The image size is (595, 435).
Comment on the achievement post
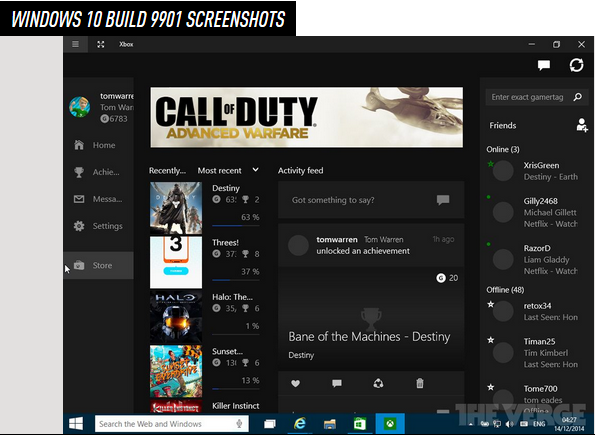[337, 383]
